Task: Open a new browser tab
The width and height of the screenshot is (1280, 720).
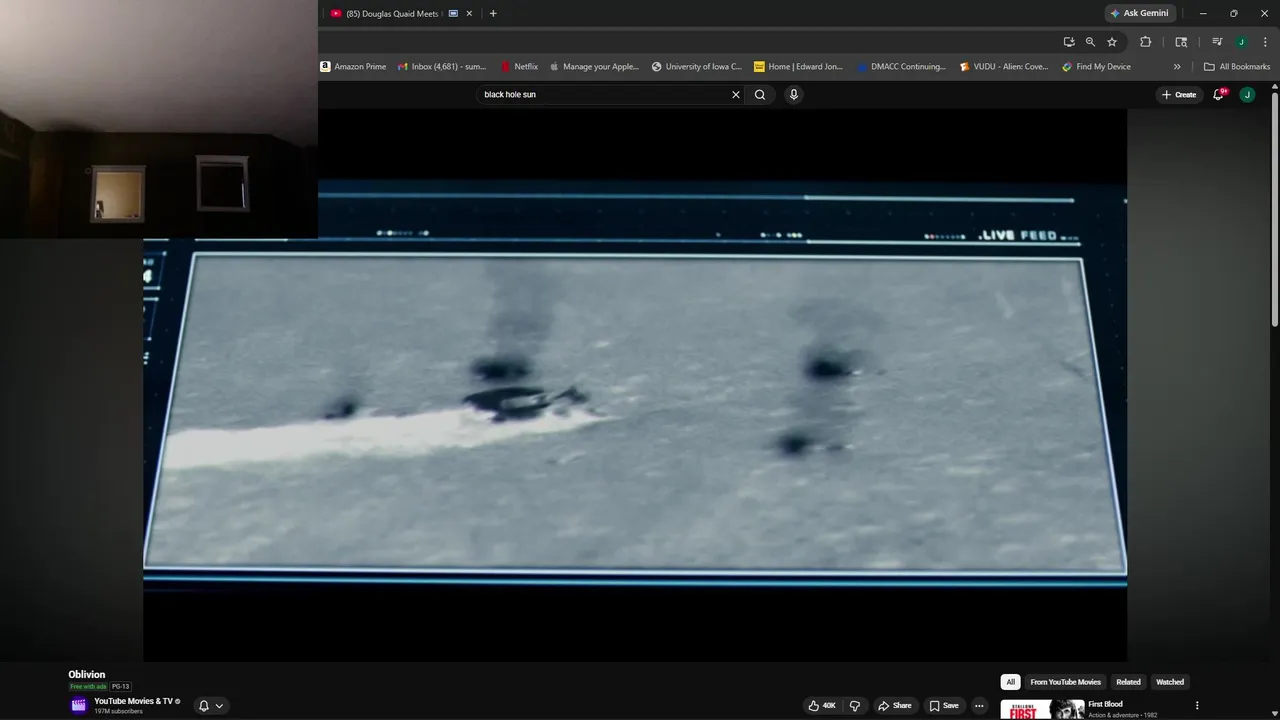Action: point(493,14)
